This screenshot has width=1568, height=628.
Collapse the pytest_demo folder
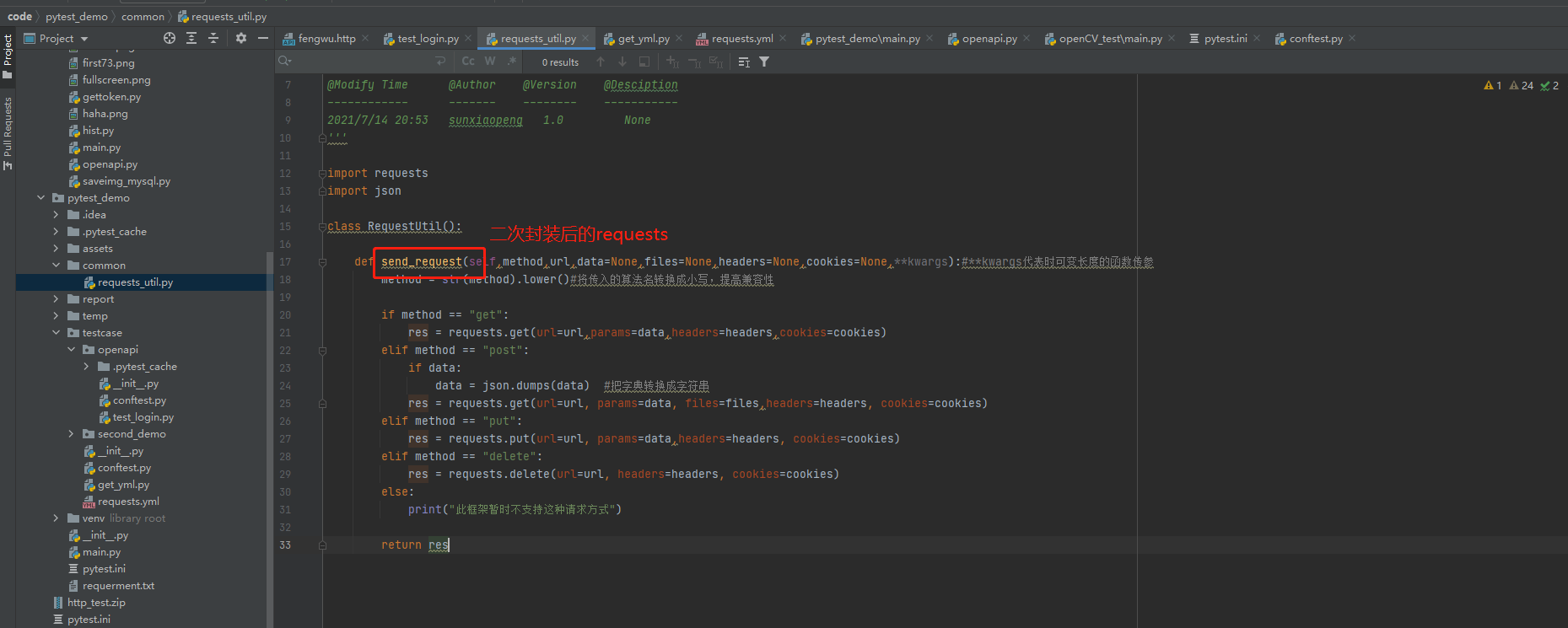coord(40,198)
